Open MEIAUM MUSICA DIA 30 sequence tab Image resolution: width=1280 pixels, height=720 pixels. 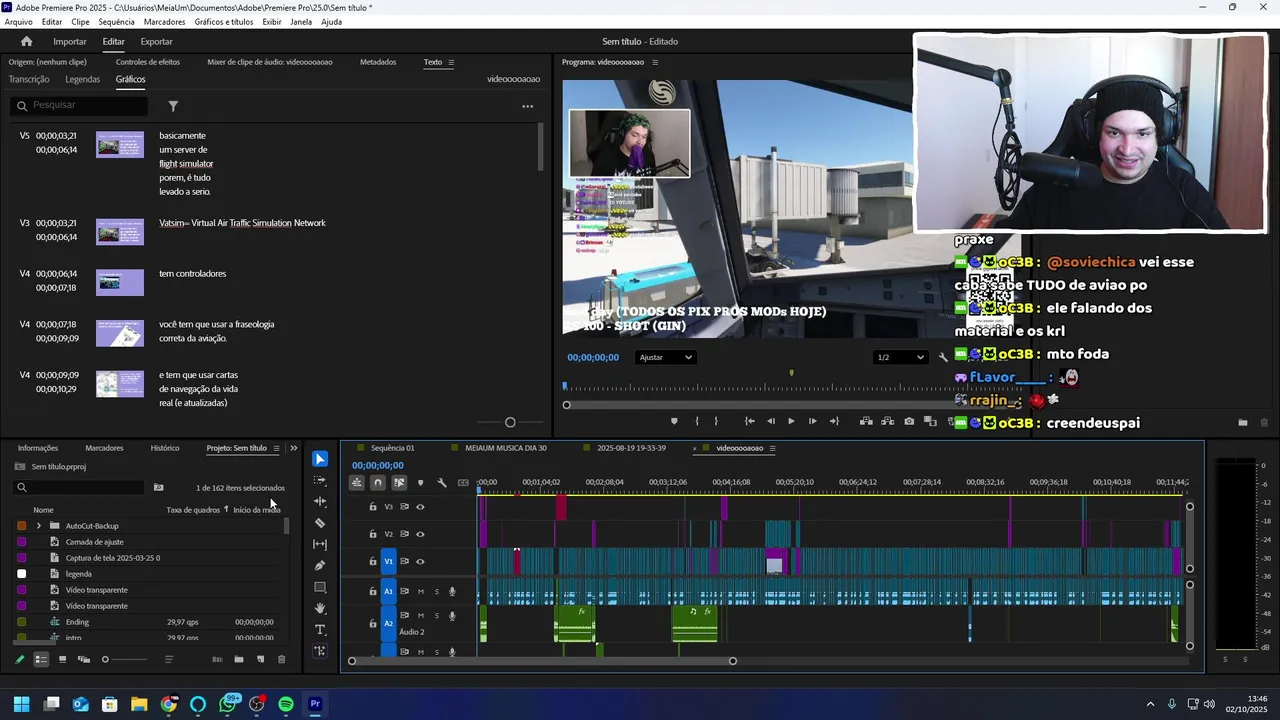[x=506, y=448]
